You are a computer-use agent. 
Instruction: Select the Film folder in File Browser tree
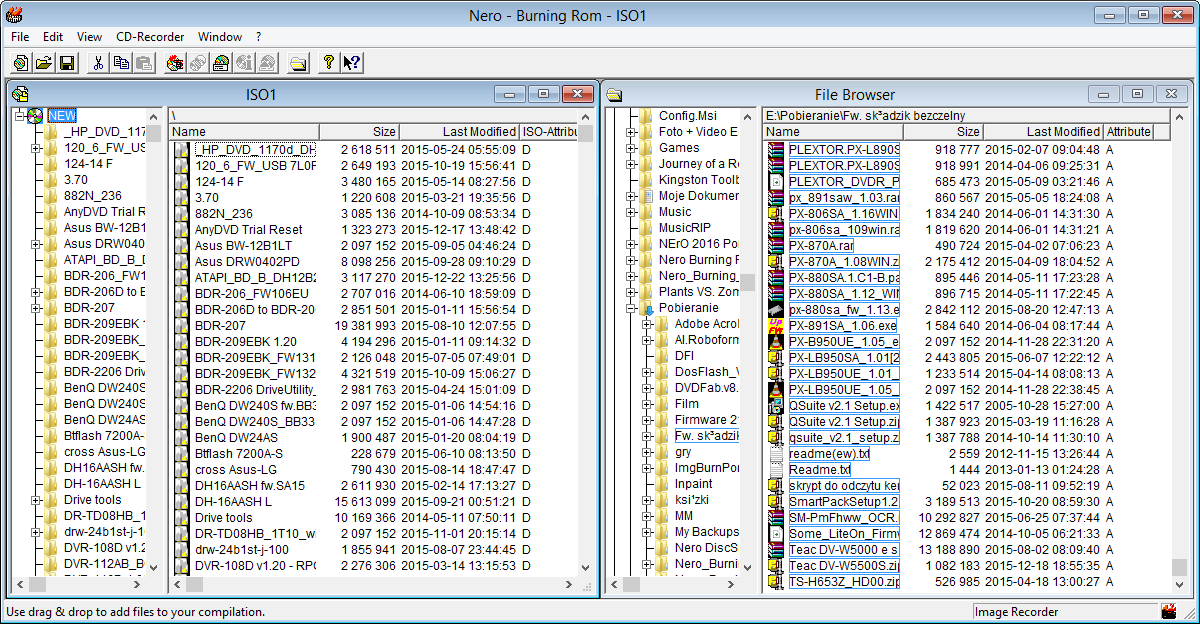tap(686, 404)
